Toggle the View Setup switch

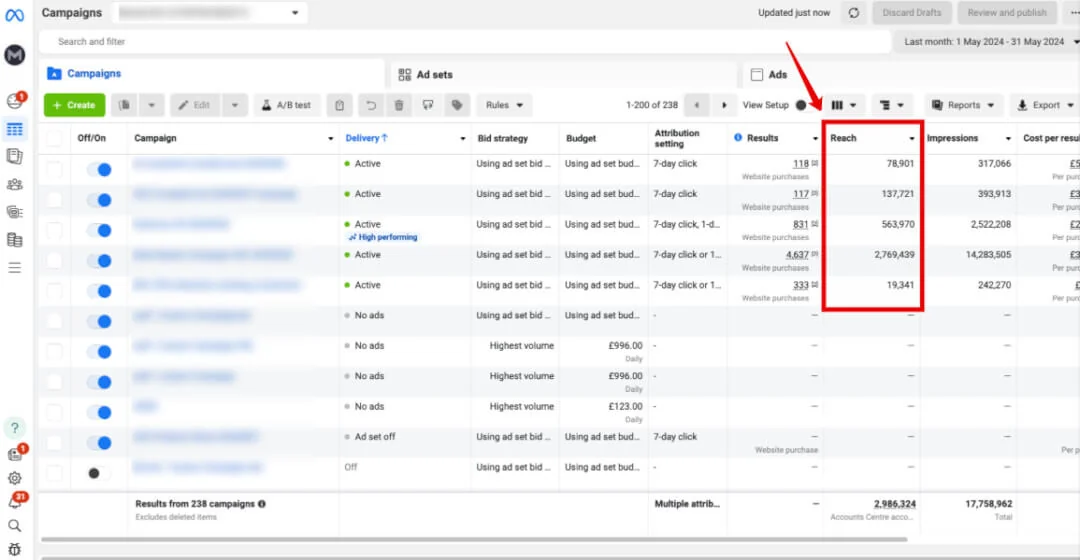(806, 105)
